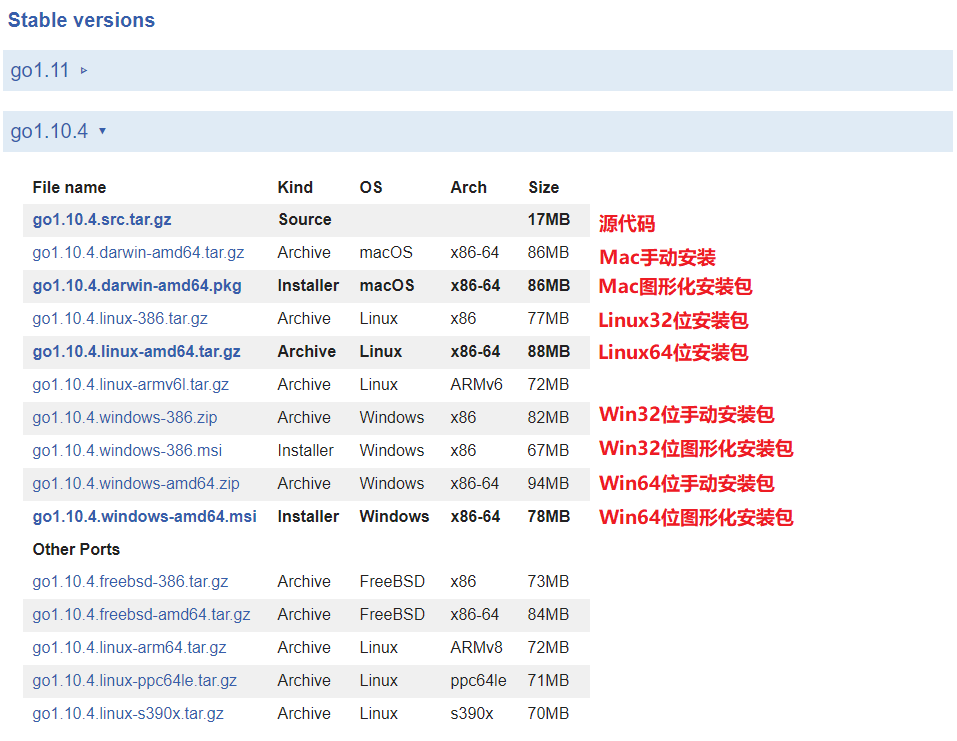The image size is (957, 741).
Task: Click the s390x architecture cell
Action: 472,714
